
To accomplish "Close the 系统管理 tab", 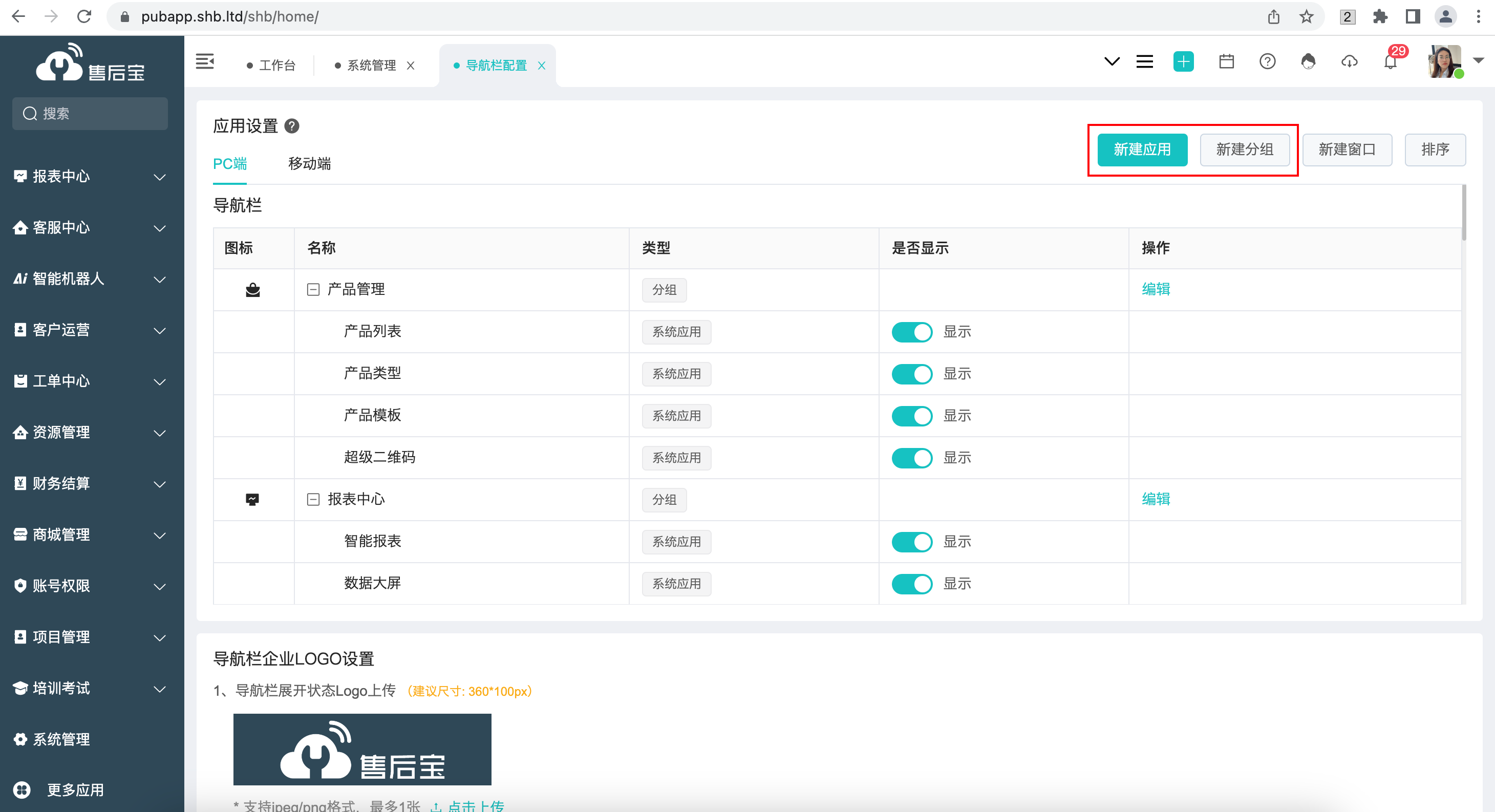I will pos(410,66).
